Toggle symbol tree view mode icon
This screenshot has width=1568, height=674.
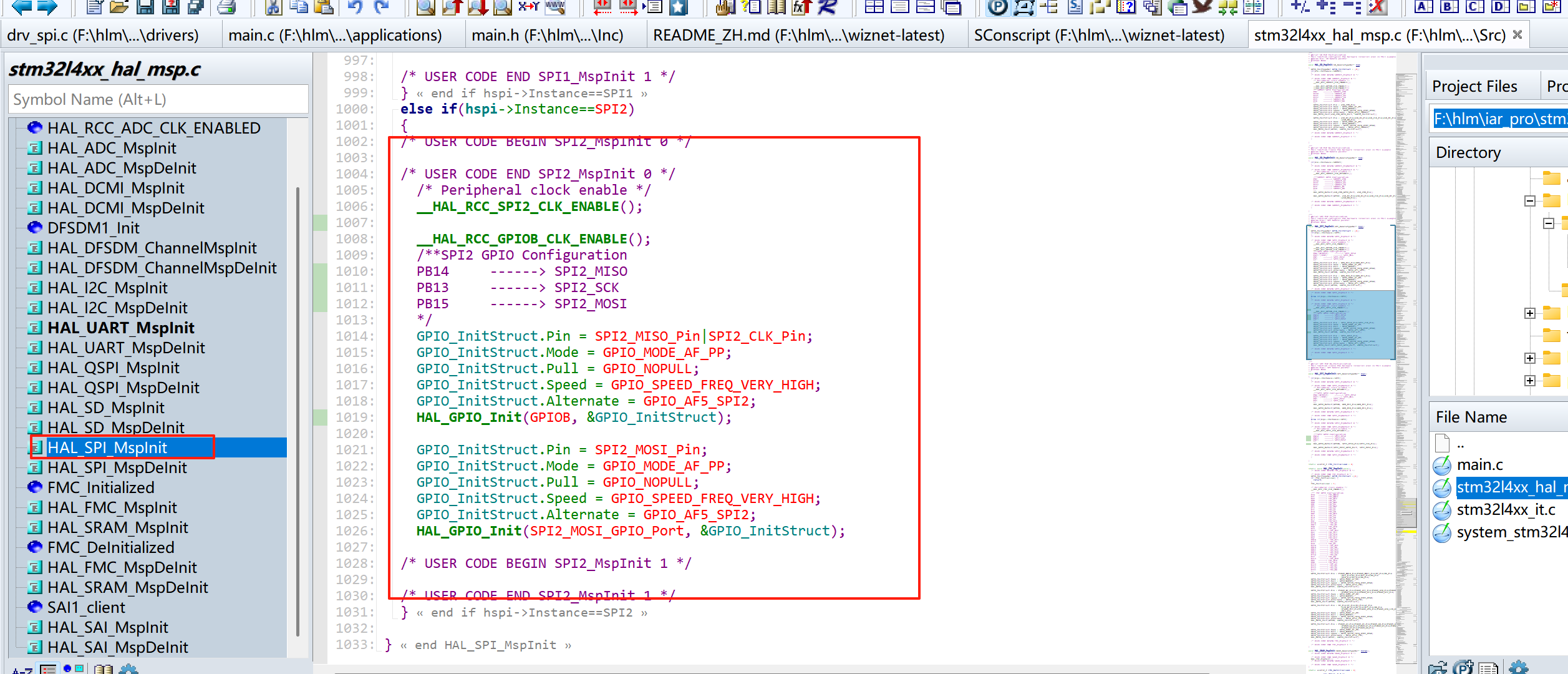[x=48, y=669]
